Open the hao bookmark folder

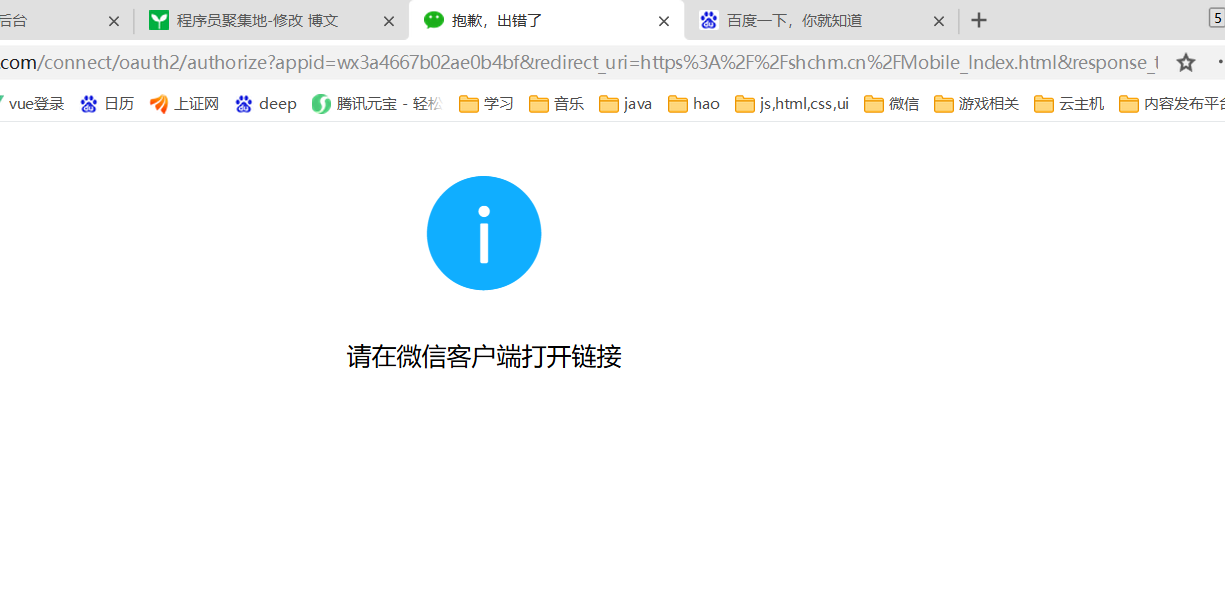point(694,104)
